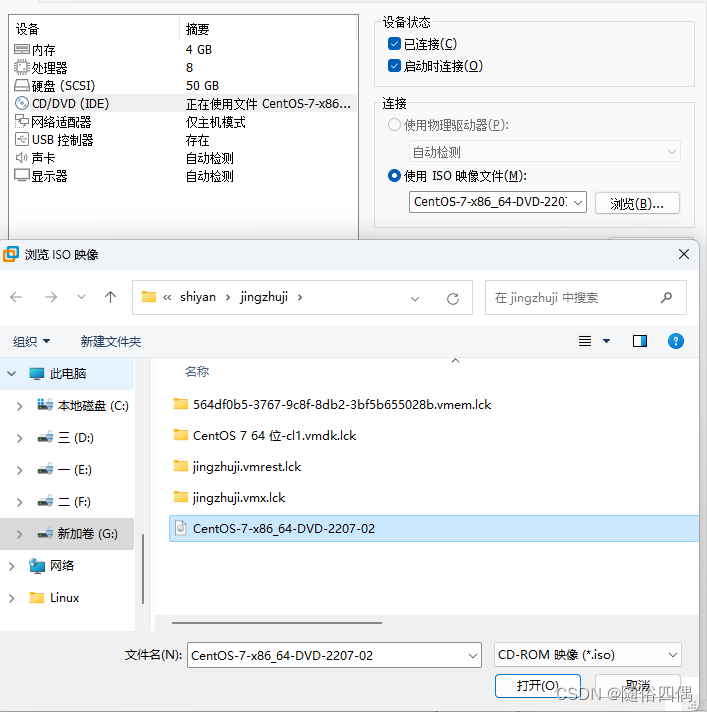Click the navigation pane vertical scrollbar
707x712 pixels.
click(x=143, y=569)
